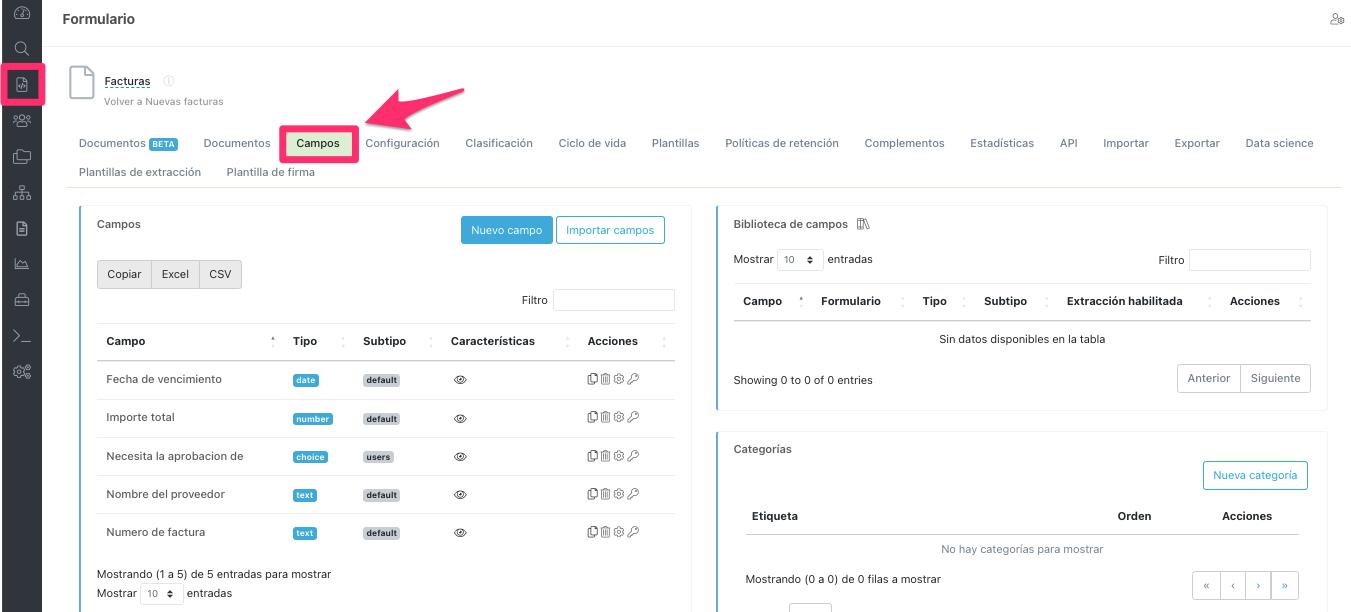Viewport: 1351px width, 612px height.
Task: Open Mostrar entries dropdown below Campos table
Action: click(161, 594)
